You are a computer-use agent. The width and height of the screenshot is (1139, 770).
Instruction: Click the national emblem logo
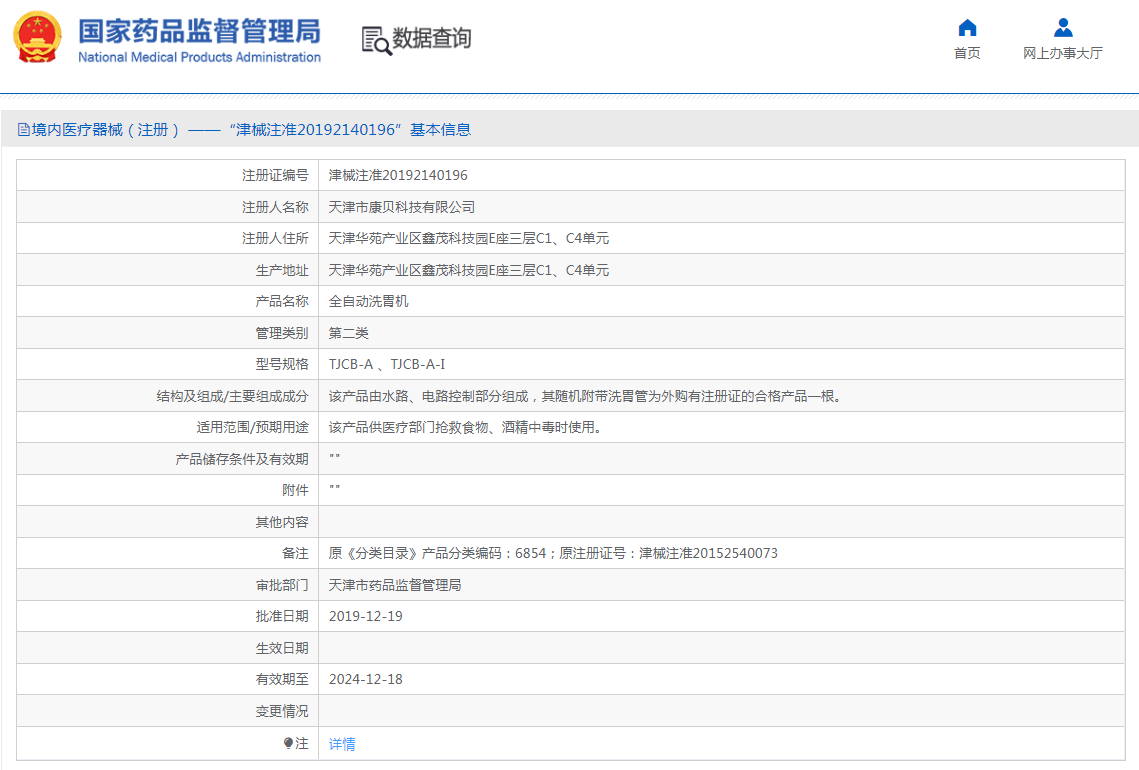click(x=37, y=38)
